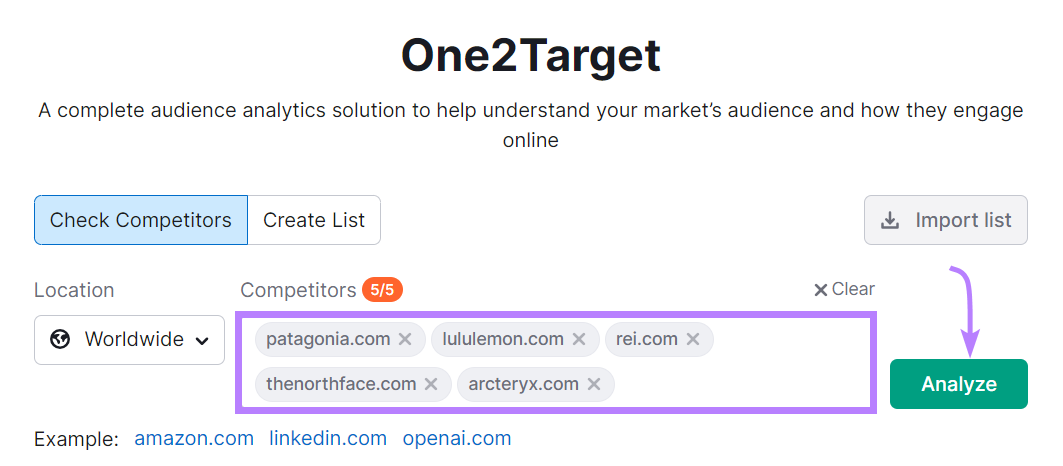
Task: Click the Import list button
Action: [x=946, y=220]
